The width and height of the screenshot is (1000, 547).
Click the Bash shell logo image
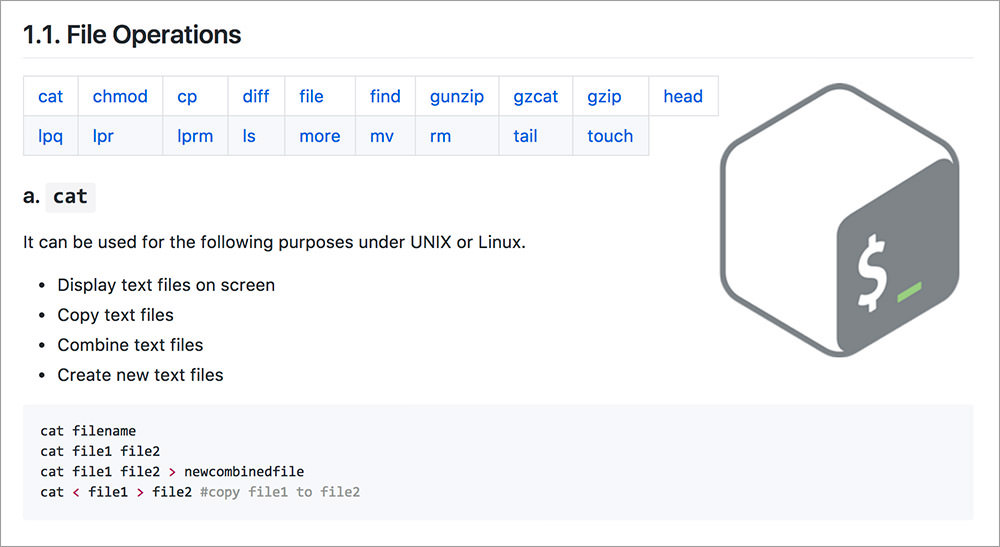point(840,220)
